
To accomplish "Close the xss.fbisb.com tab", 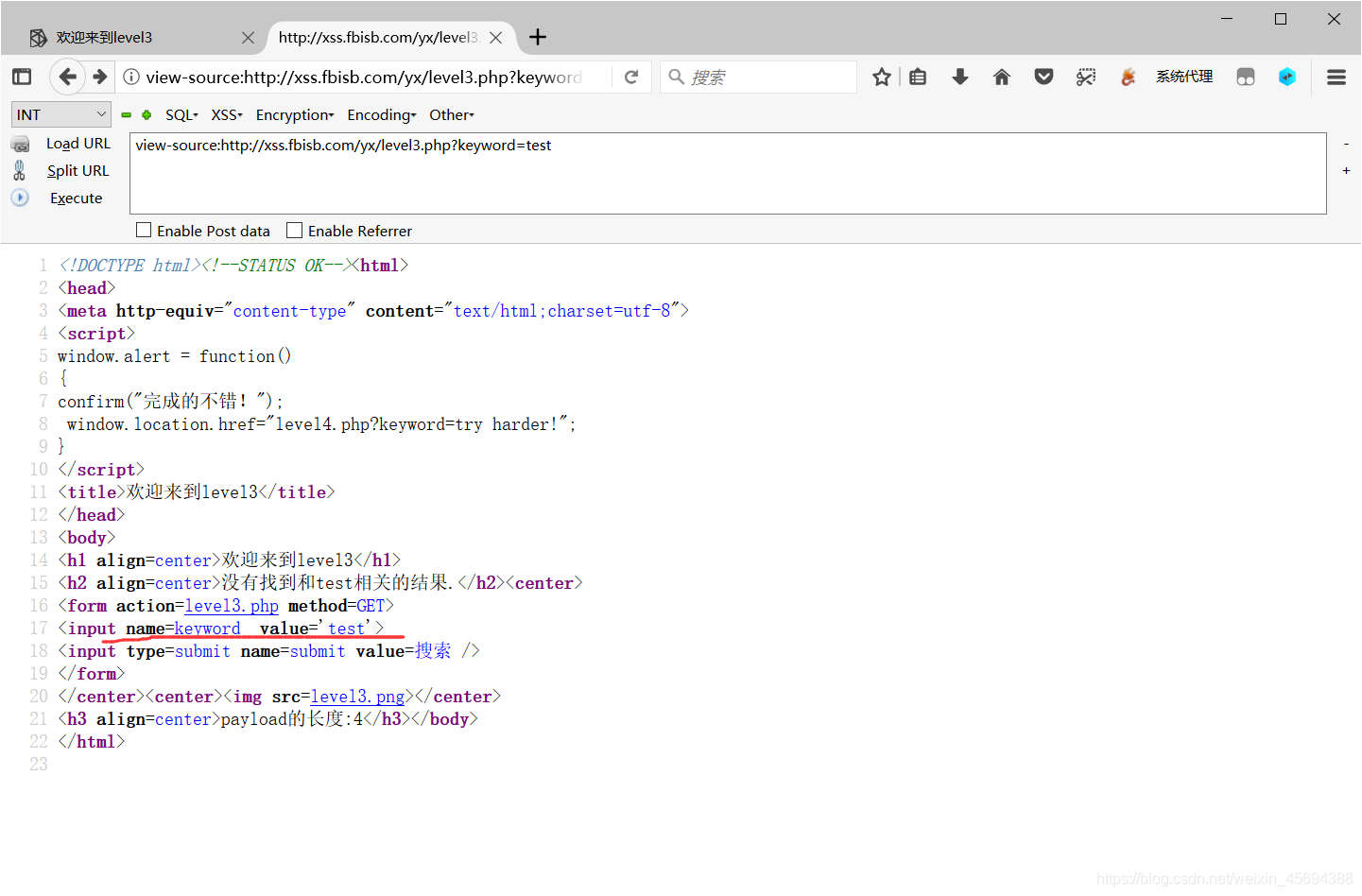I will pyautogui.click(x=496, y=37).
